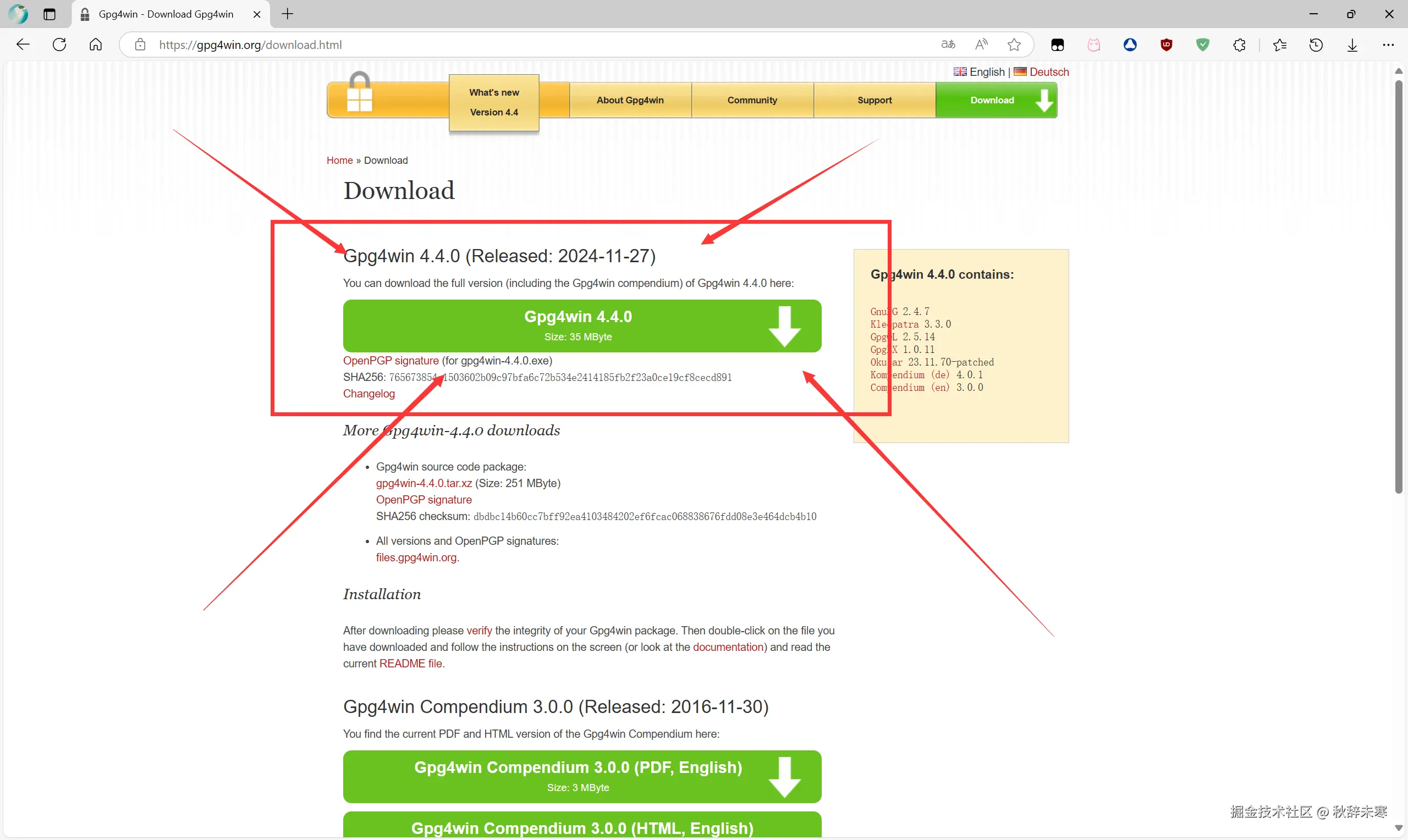This screenshot has width=1408, height=840.
Task: Click the translate page icon in address bar
Action: [x=948, y=45]
